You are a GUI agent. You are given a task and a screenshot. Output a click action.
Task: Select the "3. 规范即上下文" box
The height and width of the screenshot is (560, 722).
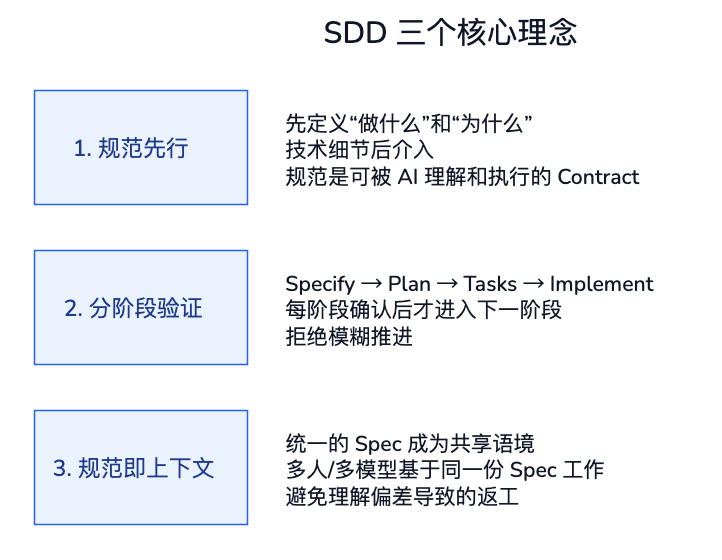(141, 468)
